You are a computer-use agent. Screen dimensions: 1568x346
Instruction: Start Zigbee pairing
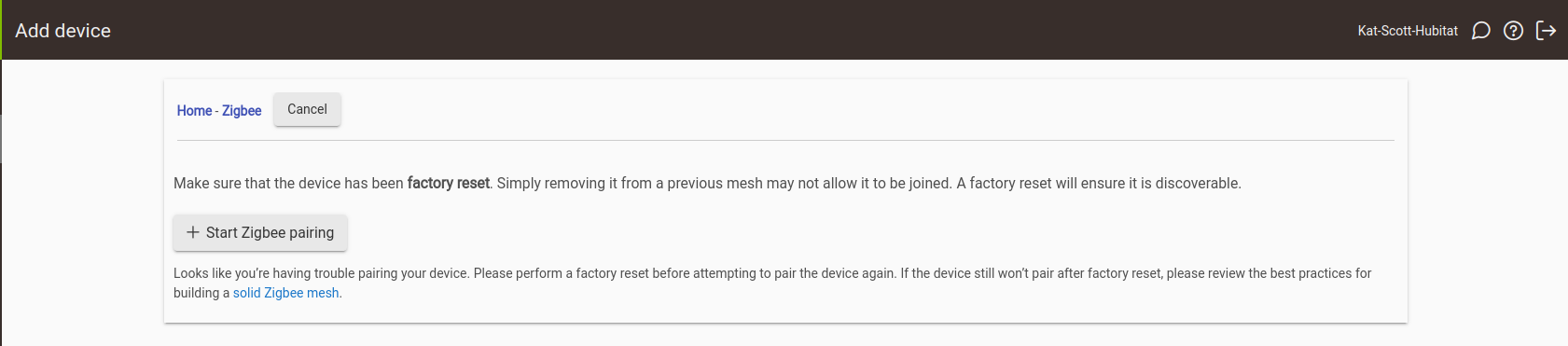coord(260,232)
